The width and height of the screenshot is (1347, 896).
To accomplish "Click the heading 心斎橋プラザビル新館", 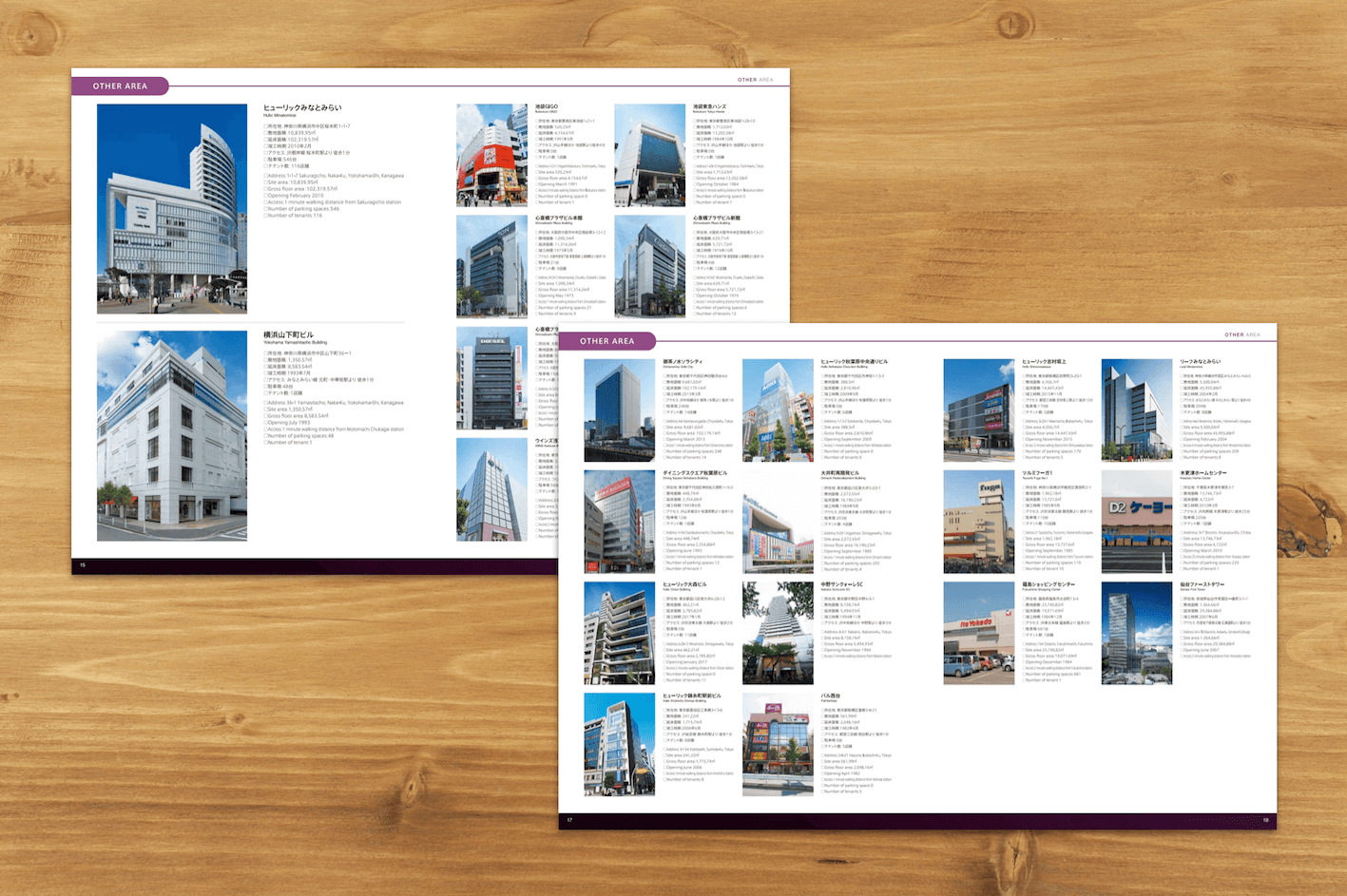I will 717,218.
